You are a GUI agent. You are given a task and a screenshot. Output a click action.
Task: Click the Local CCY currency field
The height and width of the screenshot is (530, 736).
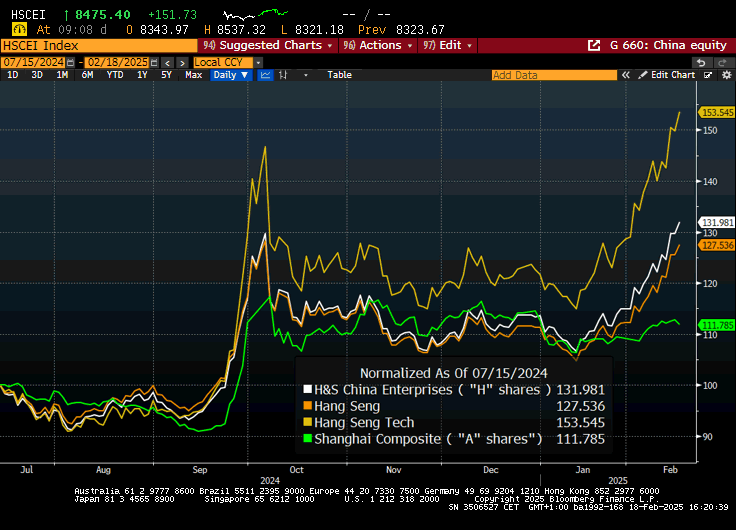coord(222,62)
